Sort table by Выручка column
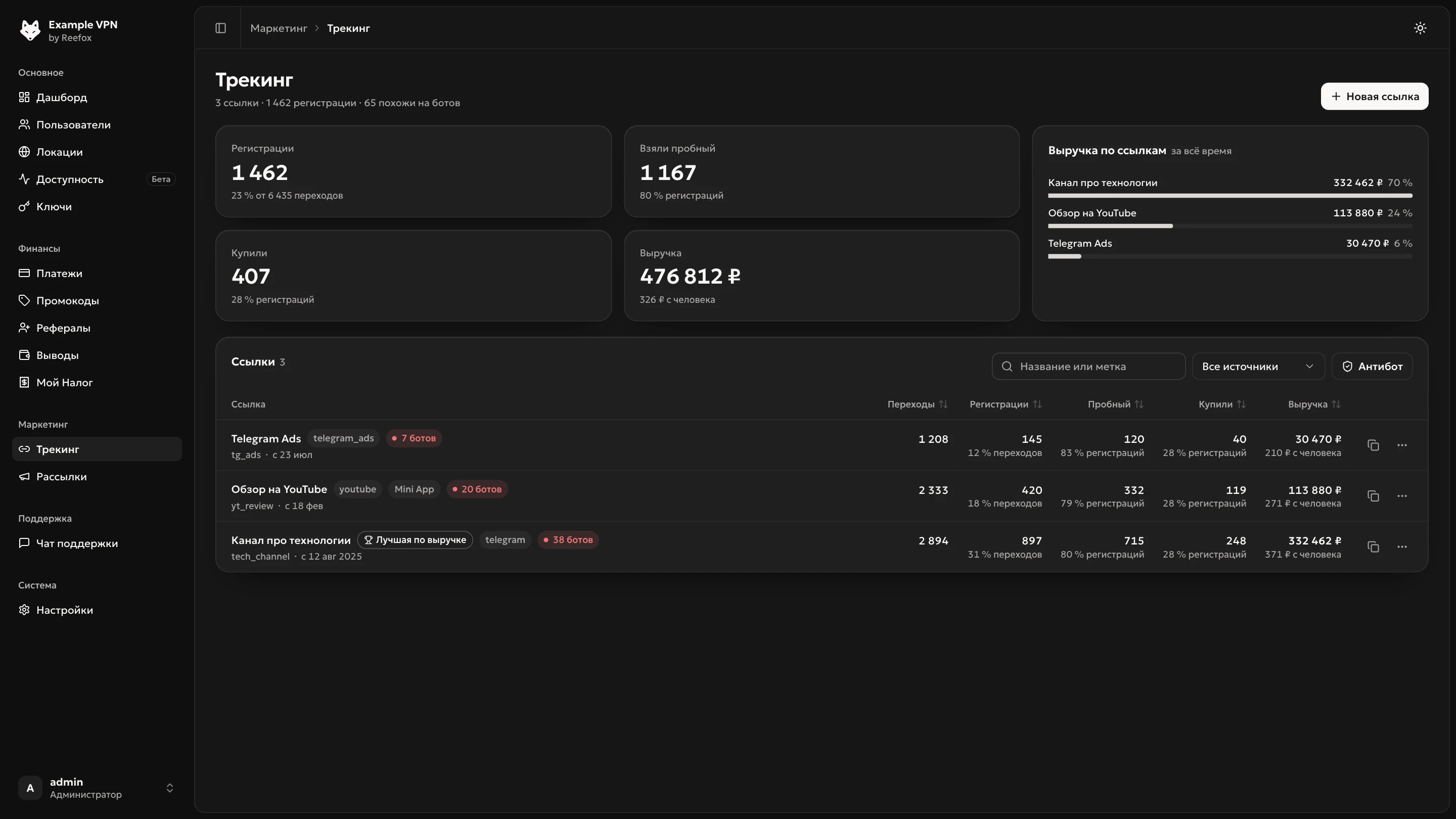Screen dimensions: 1456x819 coord(1314,404)
